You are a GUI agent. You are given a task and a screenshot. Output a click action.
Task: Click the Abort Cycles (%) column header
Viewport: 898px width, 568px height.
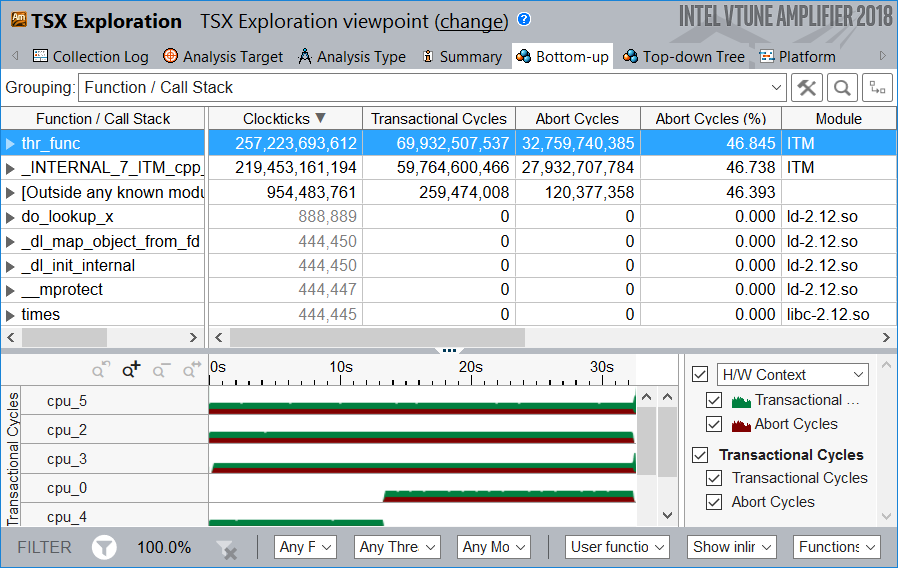pyautogui.click(x=711, y=119)
